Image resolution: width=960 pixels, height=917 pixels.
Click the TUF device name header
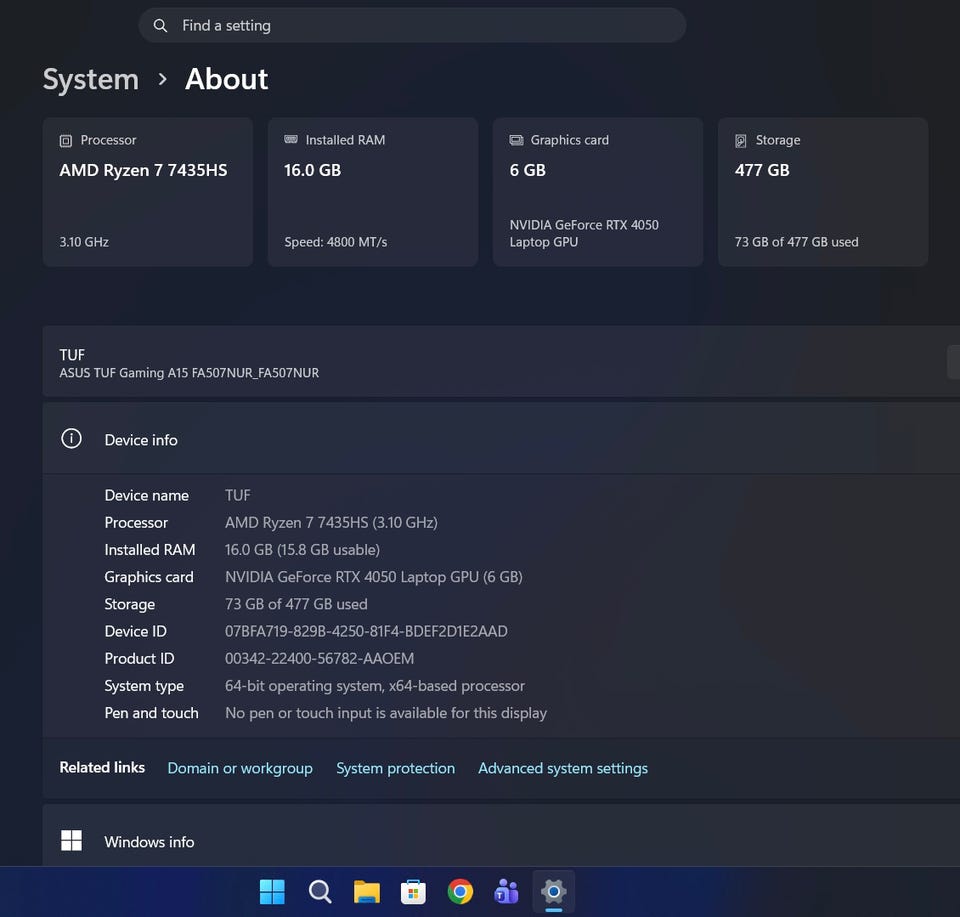[x=72, y=355]
